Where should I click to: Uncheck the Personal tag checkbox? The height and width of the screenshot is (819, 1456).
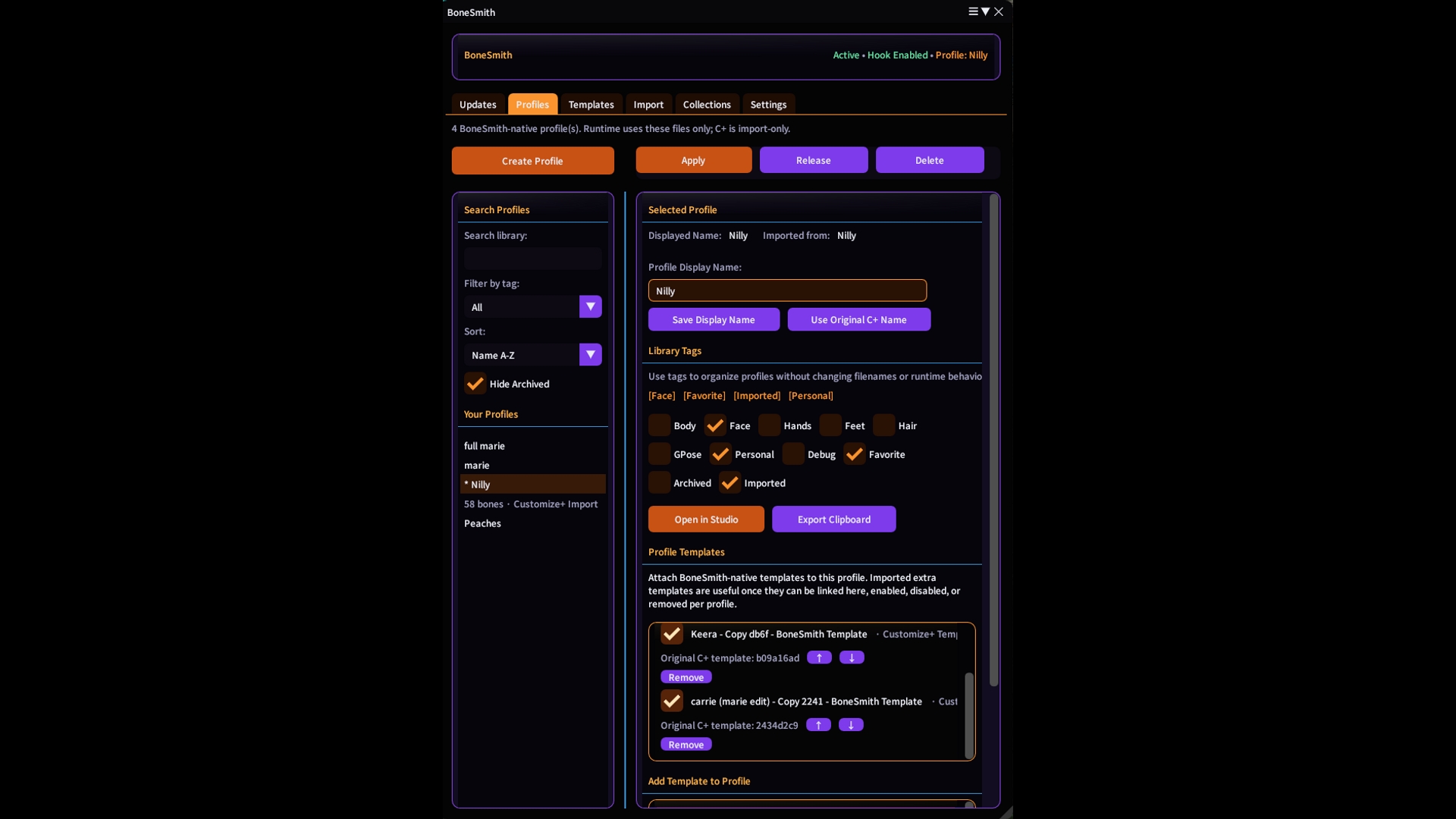[x=721, y=454]
